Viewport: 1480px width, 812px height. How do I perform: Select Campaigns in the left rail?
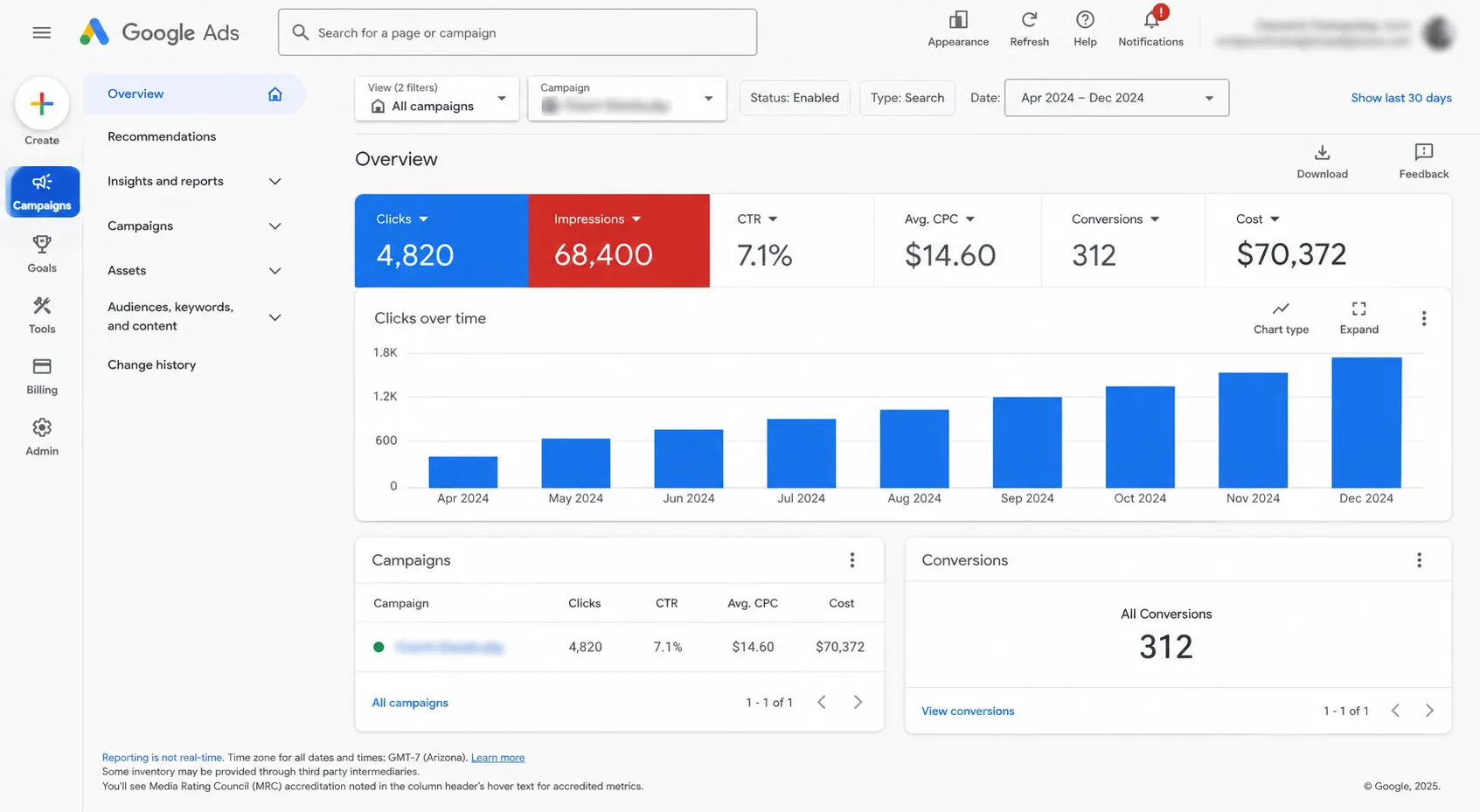pyautogui.click(x=42, y=191)
